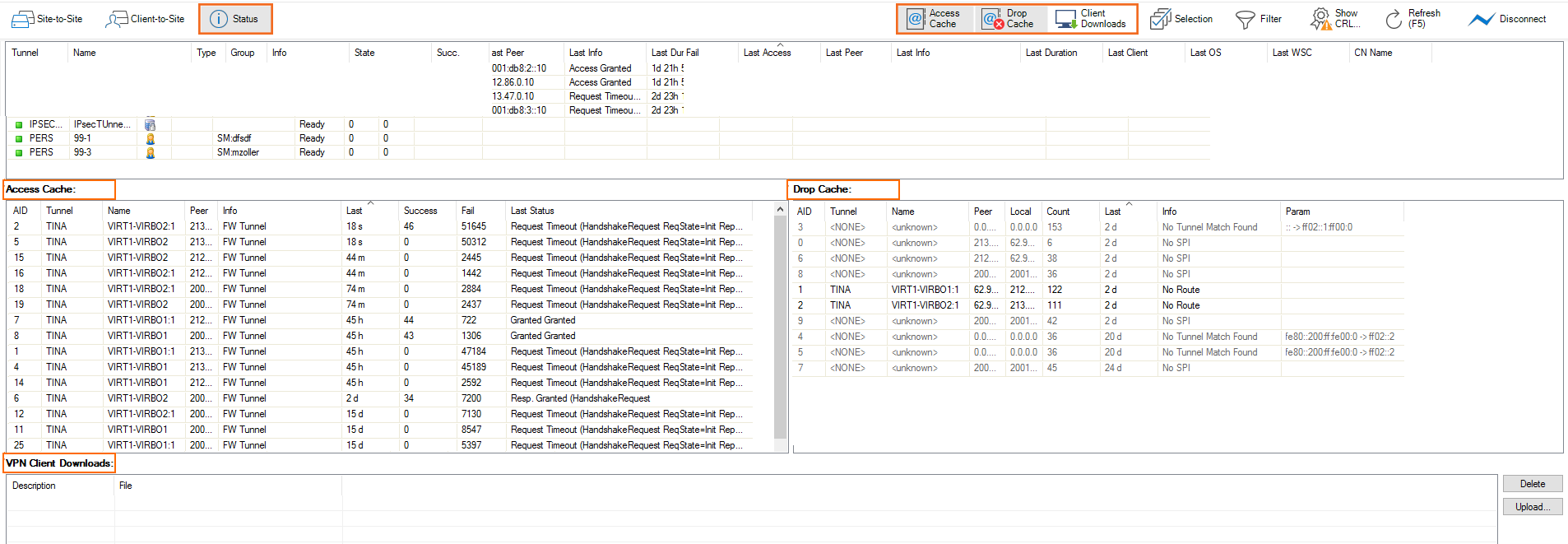The height and width of the screenshot is (544, 1568).
Task: Open the Filter tool
Action: click(x=1259, y=19)
